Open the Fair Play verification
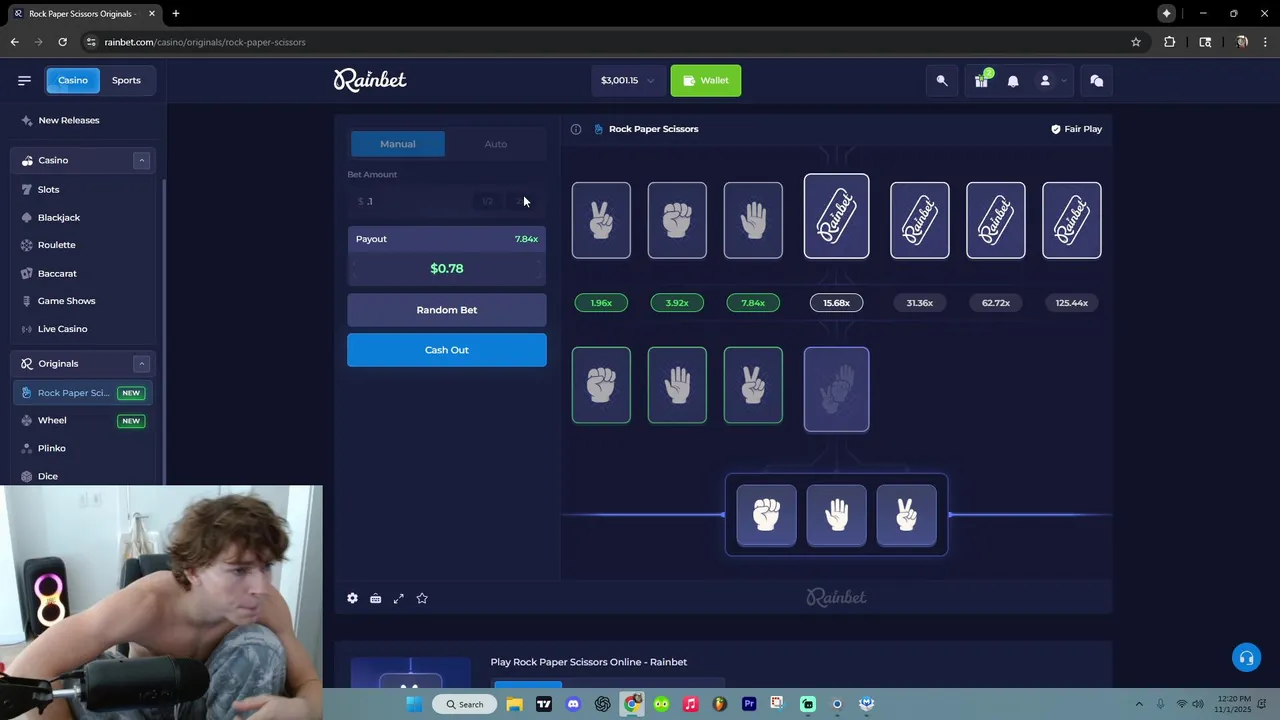Screen dimensions: 1280x720 click(1076, 129)
